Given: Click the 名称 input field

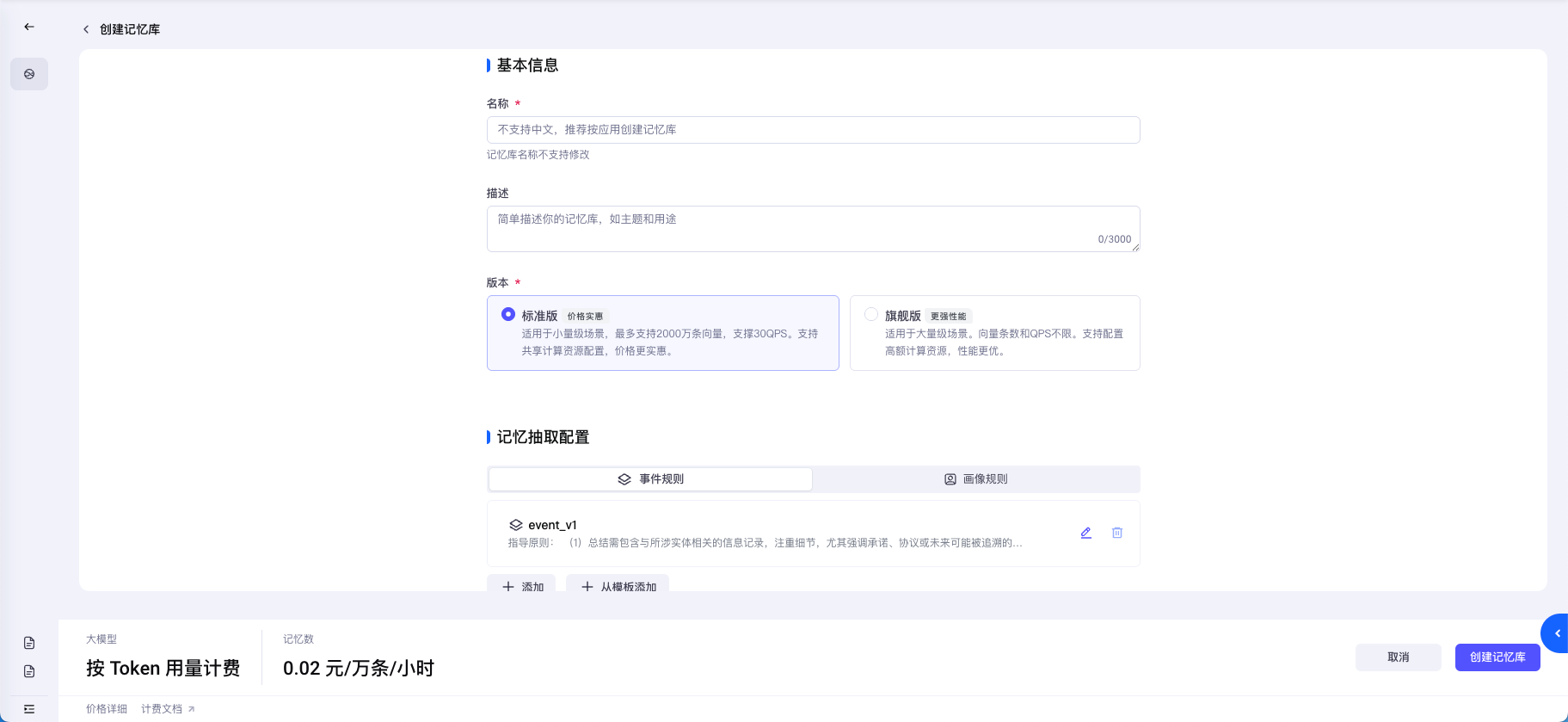Looking at the screenshot, I should [x=813, y=130].
